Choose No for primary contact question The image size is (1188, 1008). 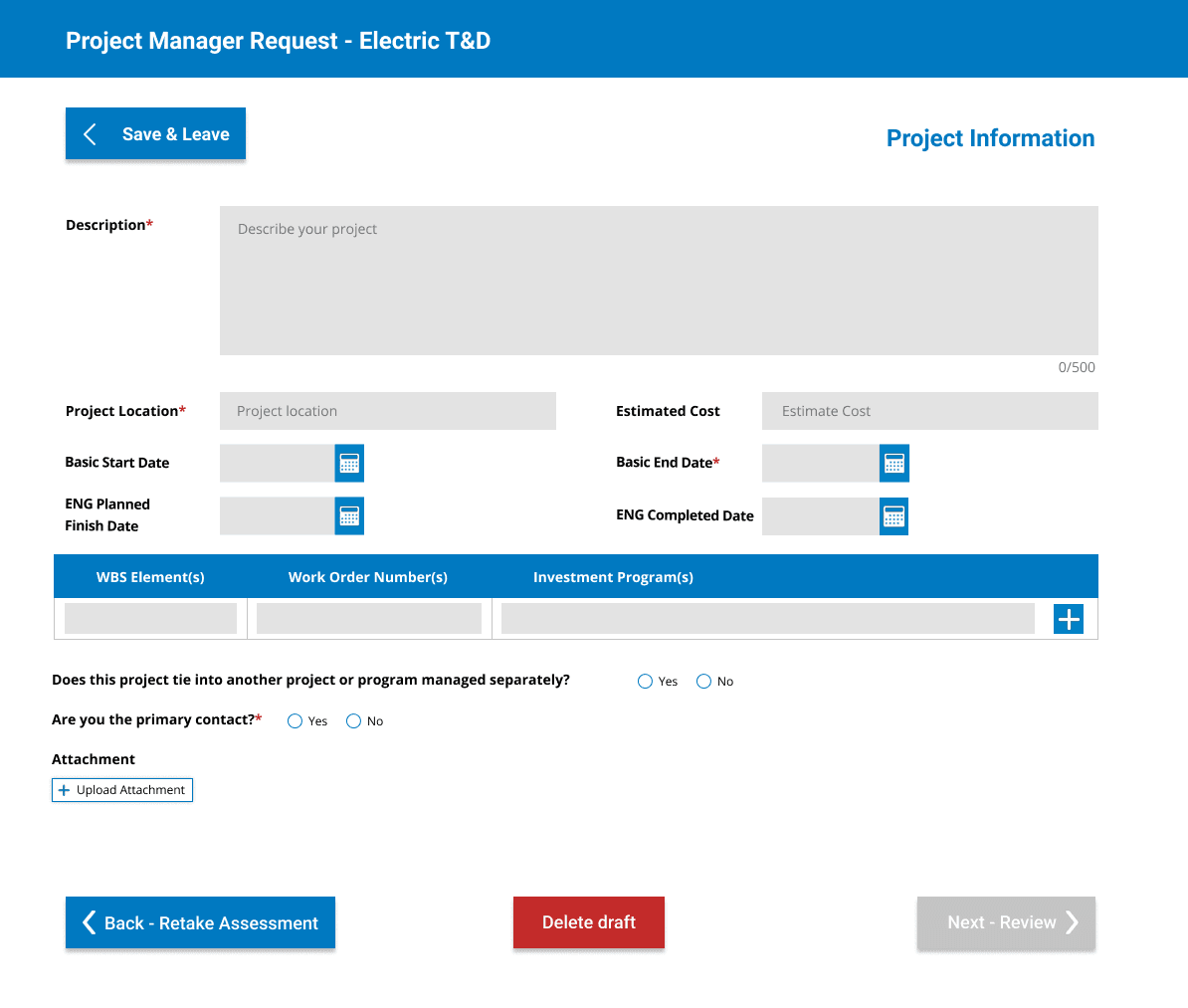pyautogui.click(x=354, y=721)
